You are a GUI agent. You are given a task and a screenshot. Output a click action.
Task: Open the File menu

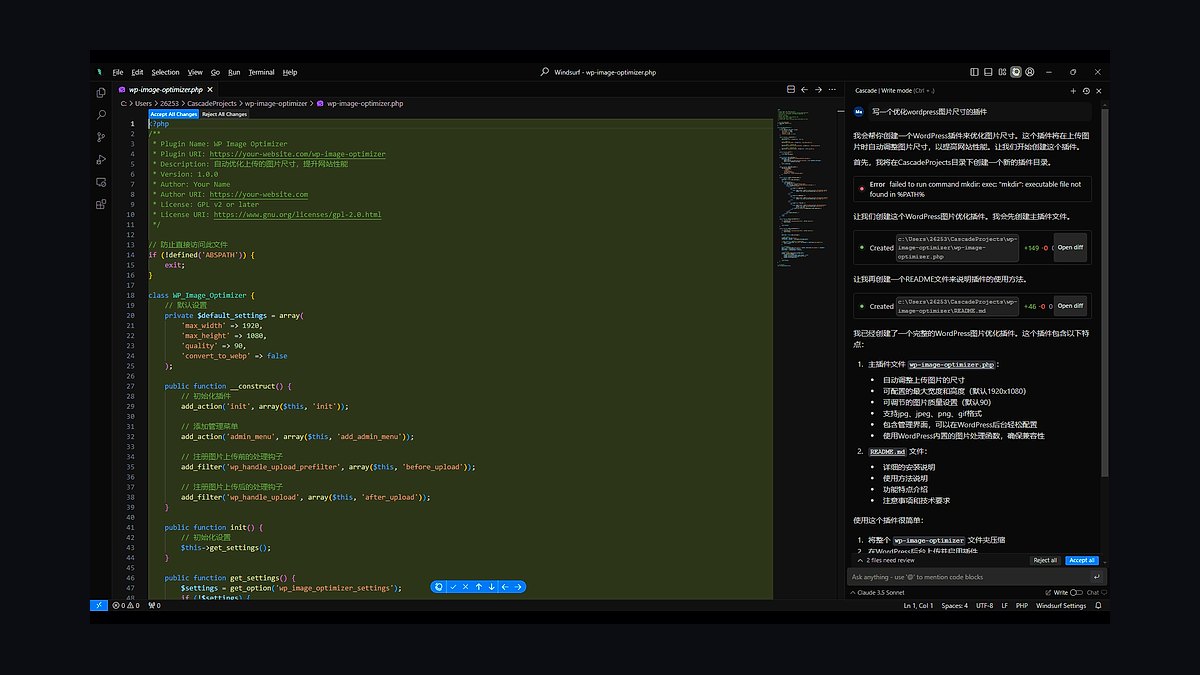coord(118,72)
